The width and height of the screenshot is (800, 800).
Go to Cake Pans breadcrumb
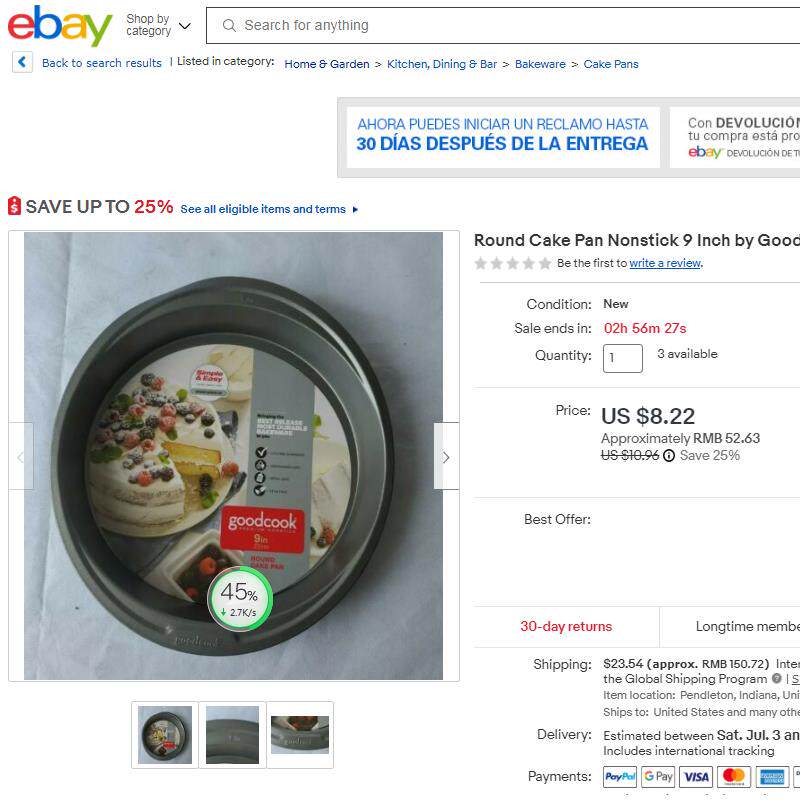[611, 64]
